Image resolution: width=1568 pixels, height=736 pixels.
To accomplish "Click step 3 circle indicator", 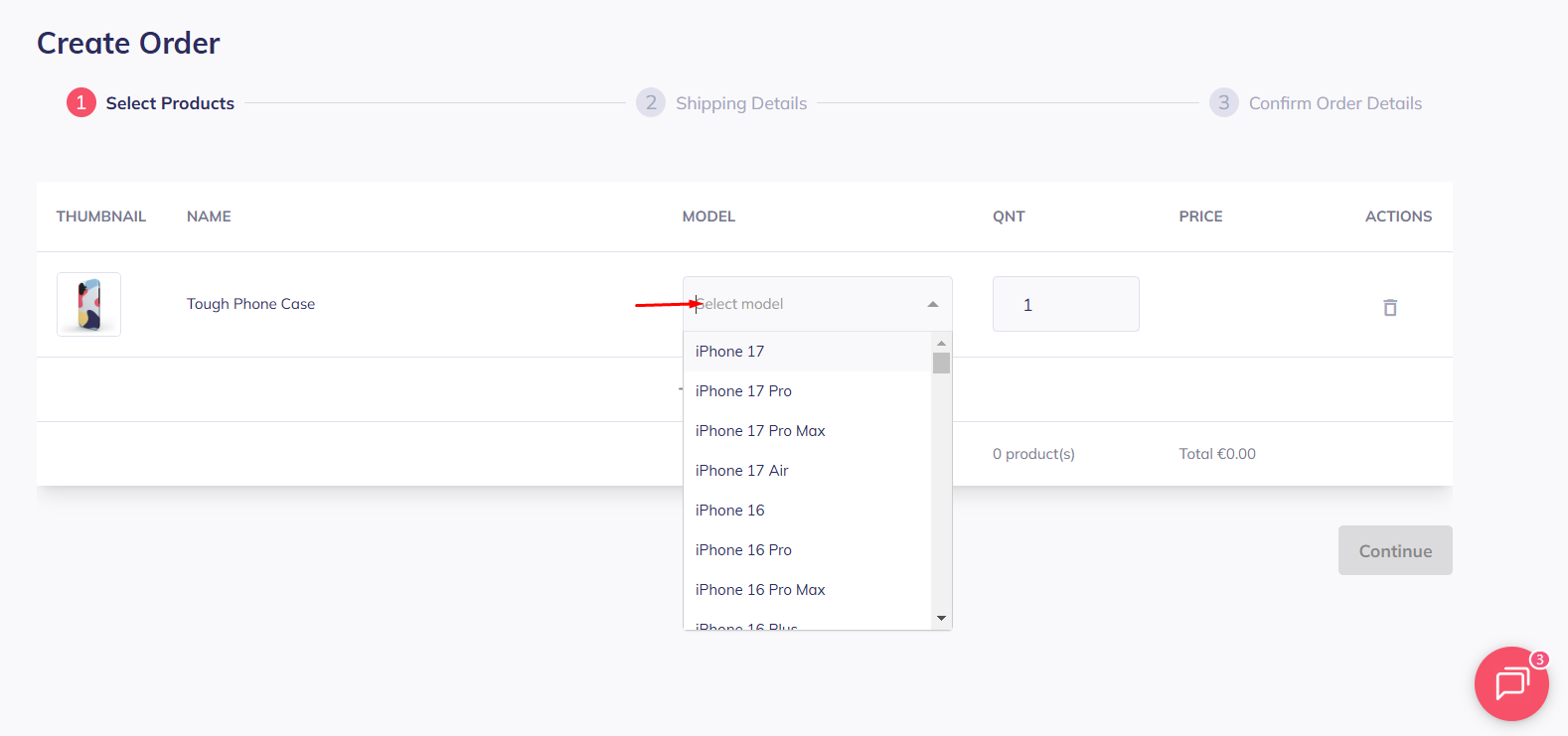I will (x=1223, y=102).
